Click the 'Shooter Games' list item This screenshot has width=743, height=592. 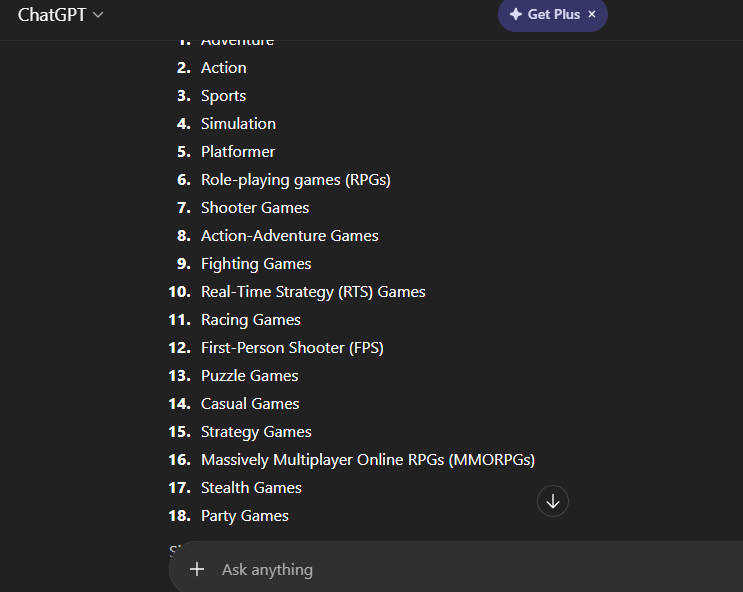tap(255, 208)
